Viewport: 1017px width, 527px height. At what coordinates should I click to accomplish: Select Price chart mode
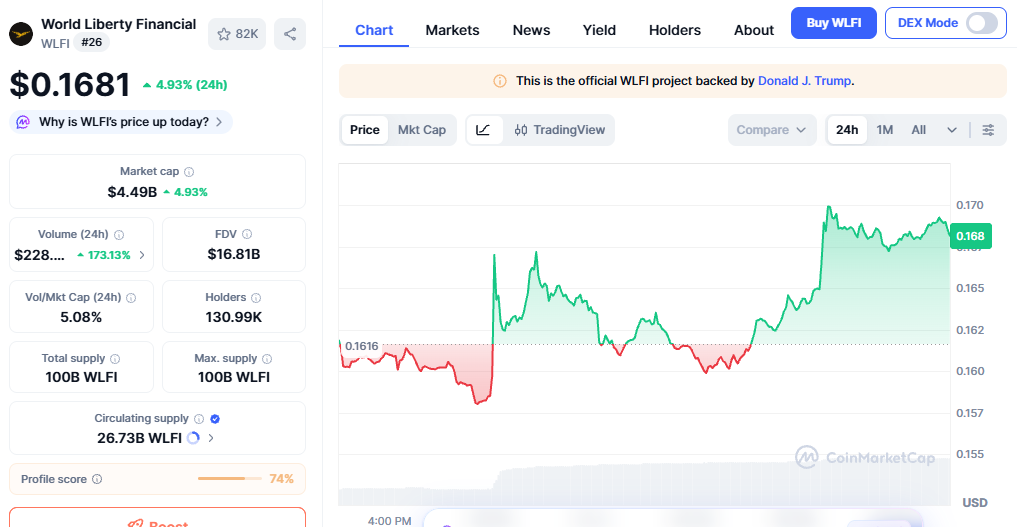[x=365, y=130]
